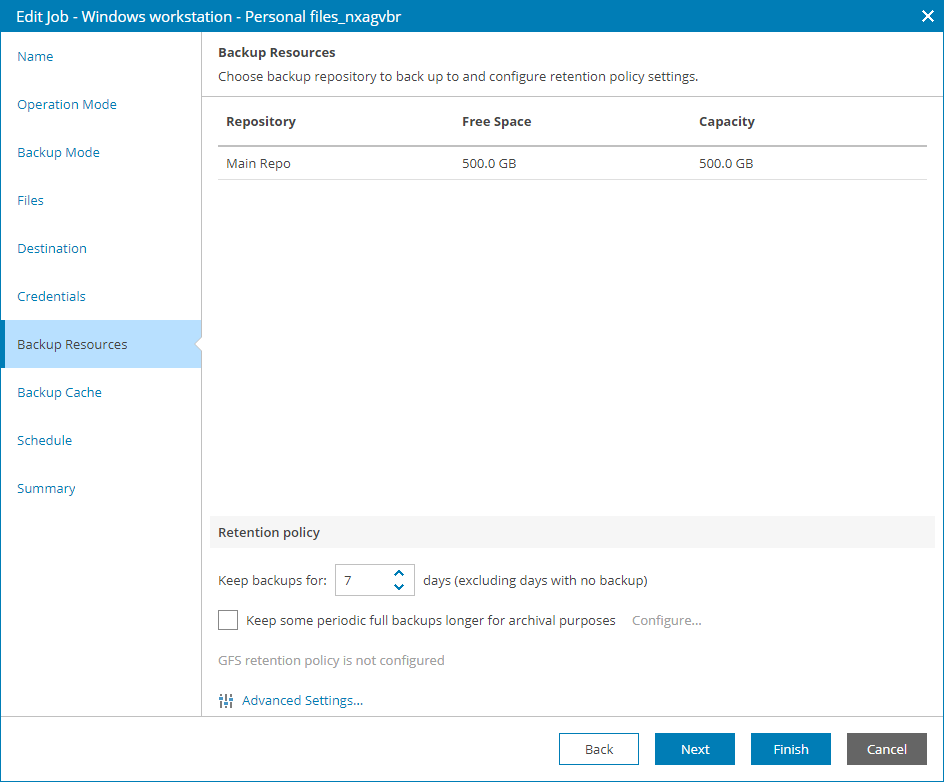The width and height of the screenshot is (944, 782).
Task: Decrease retention days with the down stepper arrow
Action: click(399, 586)
